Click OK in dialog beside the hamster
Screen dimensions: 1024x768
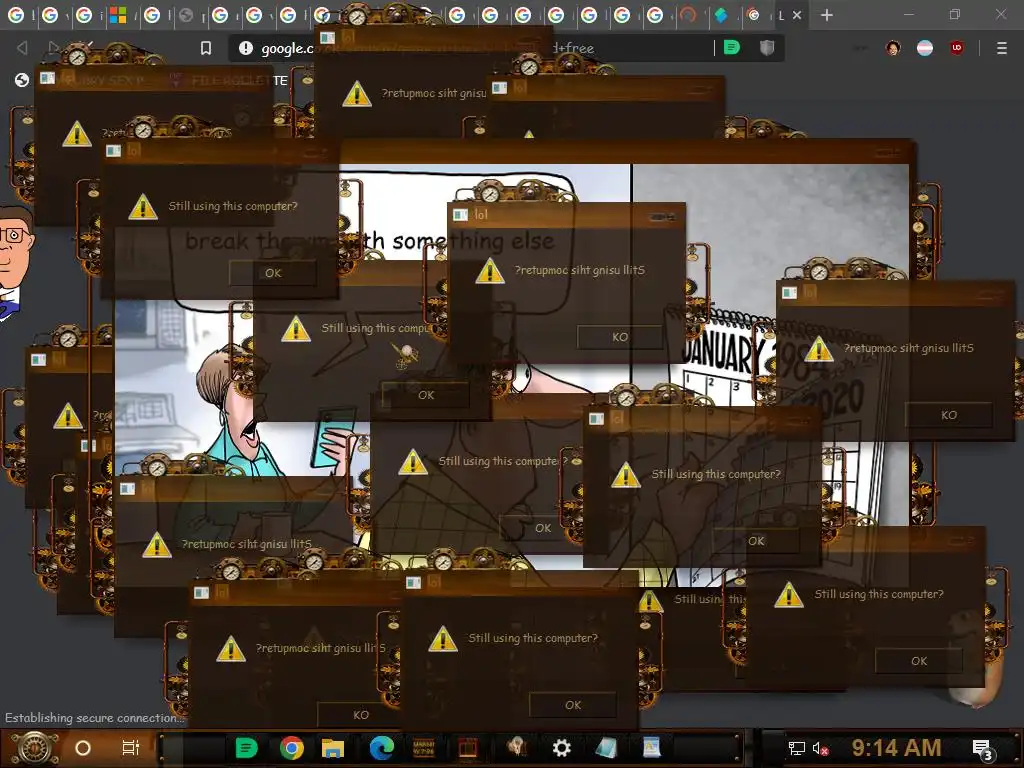[x=919, y=661]
